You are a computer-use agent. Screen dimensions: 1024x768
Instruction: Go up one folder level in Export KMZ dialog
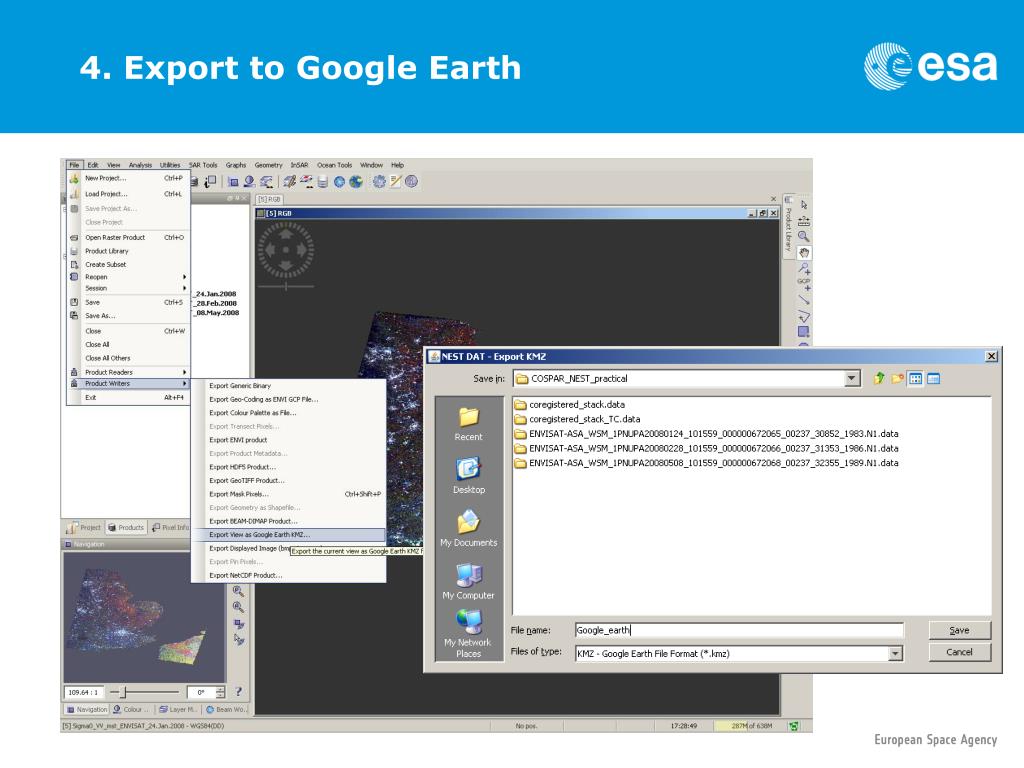pyautogui.click(x=879, y=378)
